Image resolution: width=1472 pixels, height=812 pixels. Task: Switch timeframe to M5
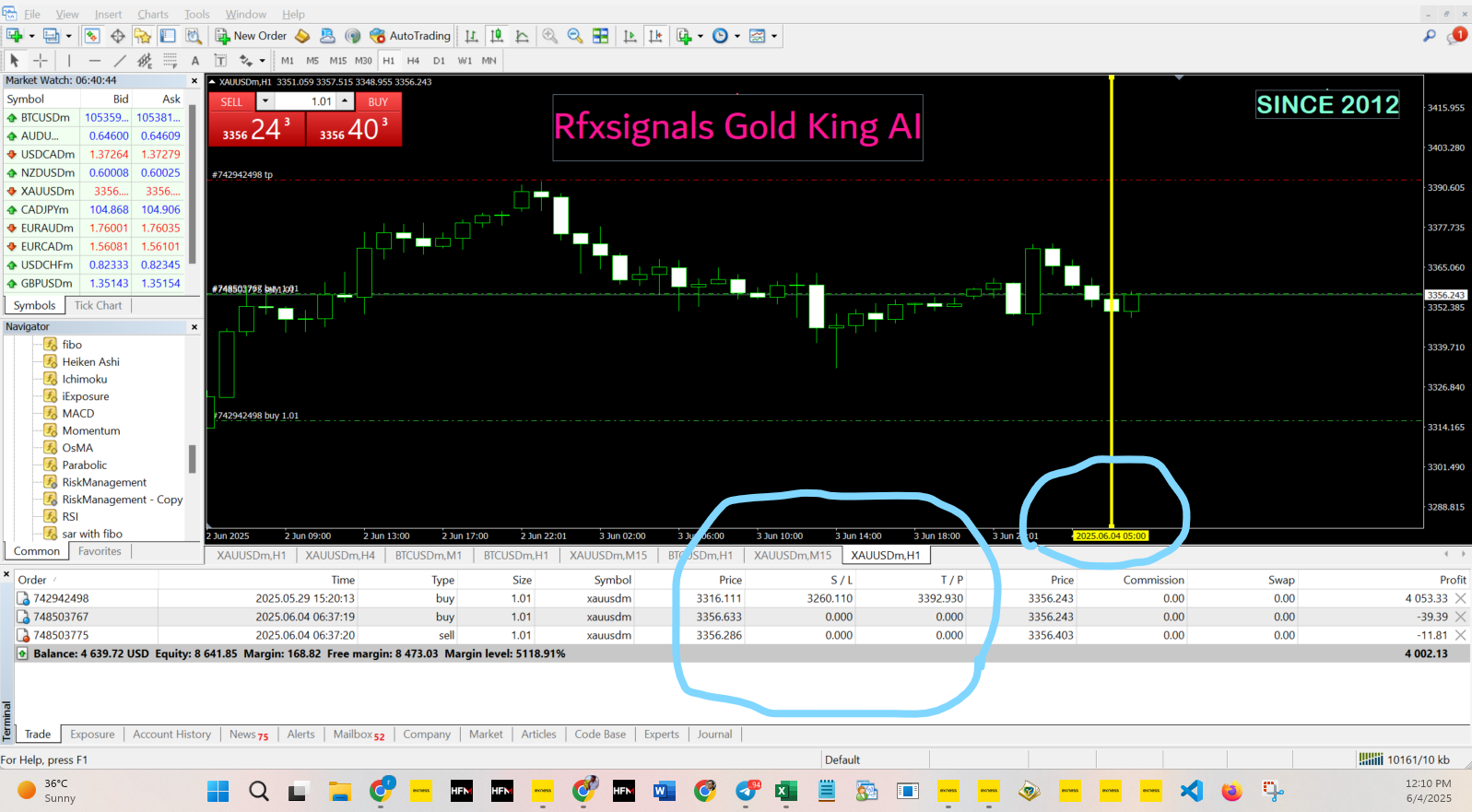[312, 61]
